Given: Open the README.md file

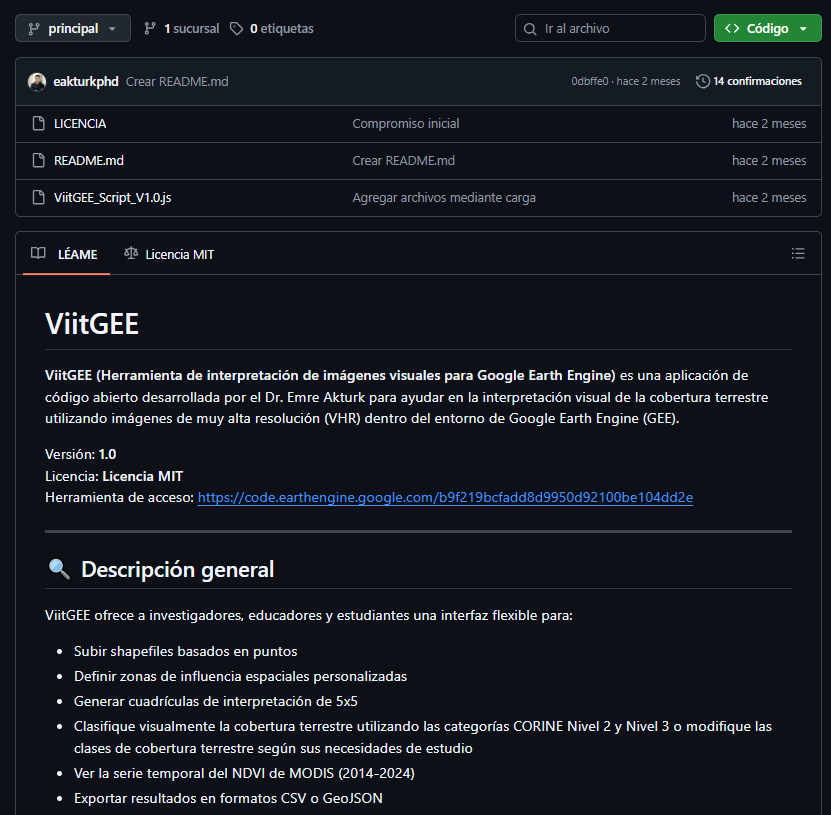Looking at the screenshot, I should [x=89, y=161].
